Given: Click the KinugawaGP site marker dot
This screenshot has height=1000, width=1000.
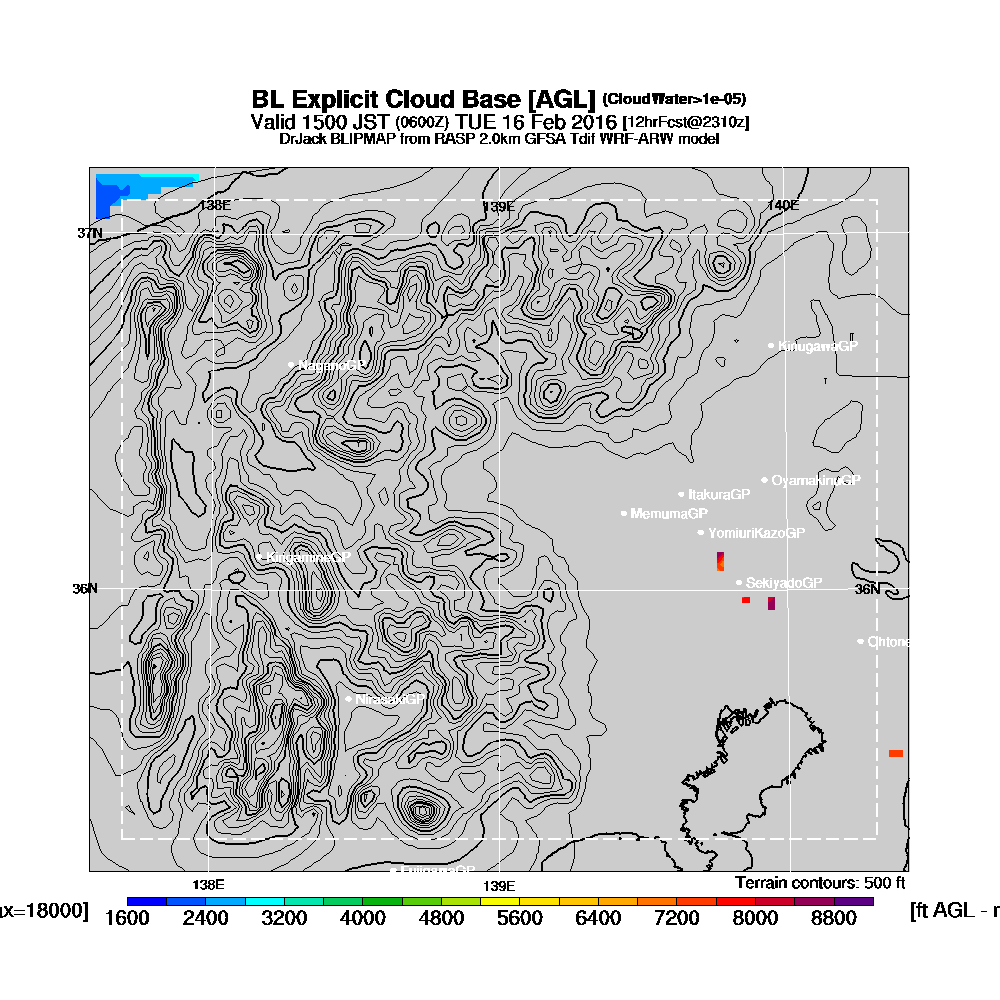Looking at the screenshot, I should (x=771, y=346).
